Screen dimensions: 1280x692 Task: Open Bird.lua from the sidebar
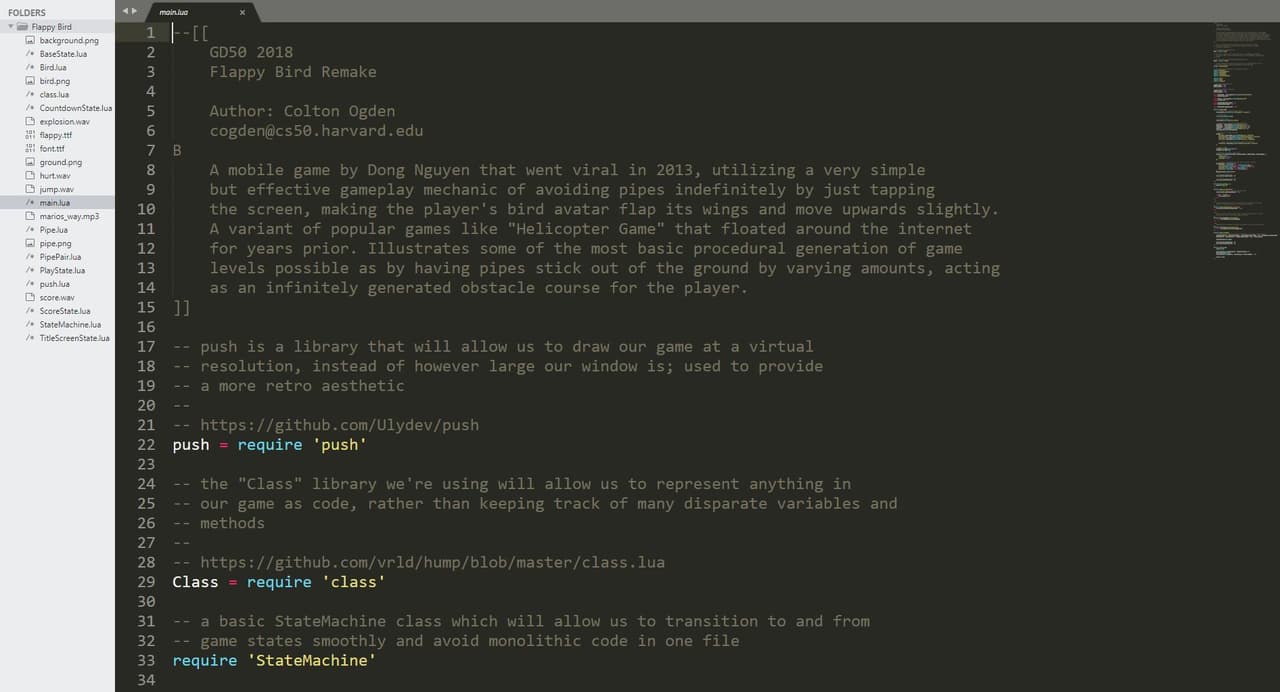coord(52,67)
